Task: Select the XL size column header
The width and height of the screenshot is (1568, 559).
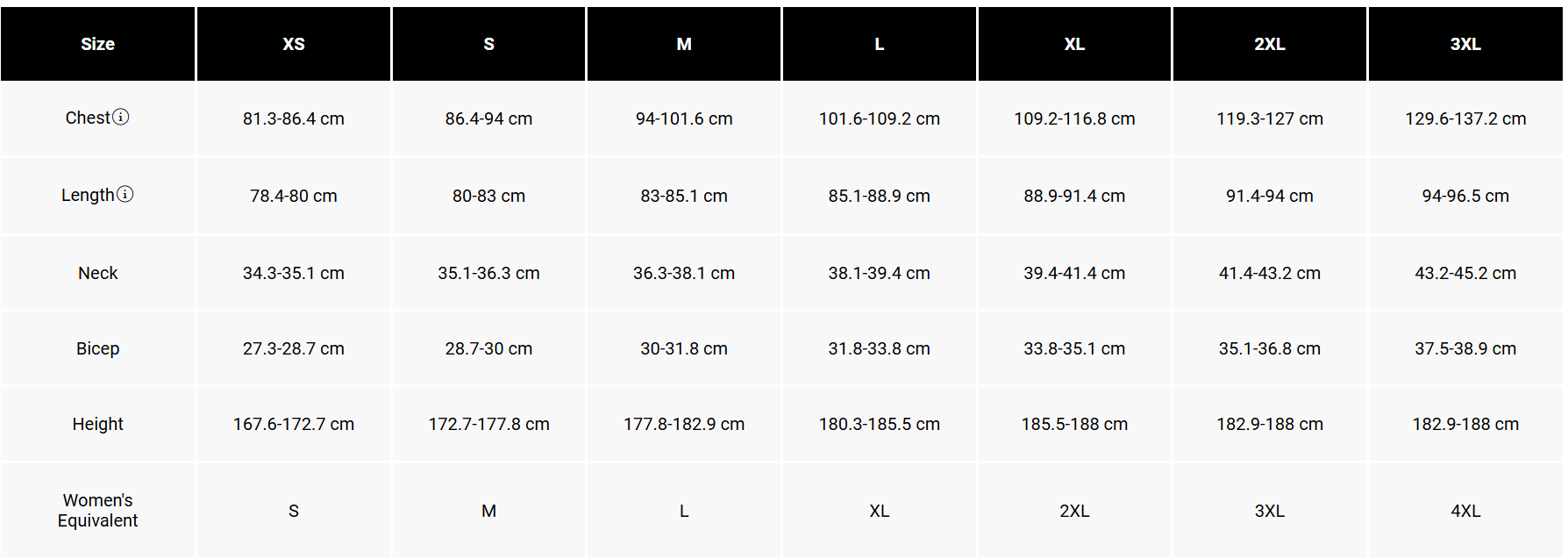Action: point(1074,44)
